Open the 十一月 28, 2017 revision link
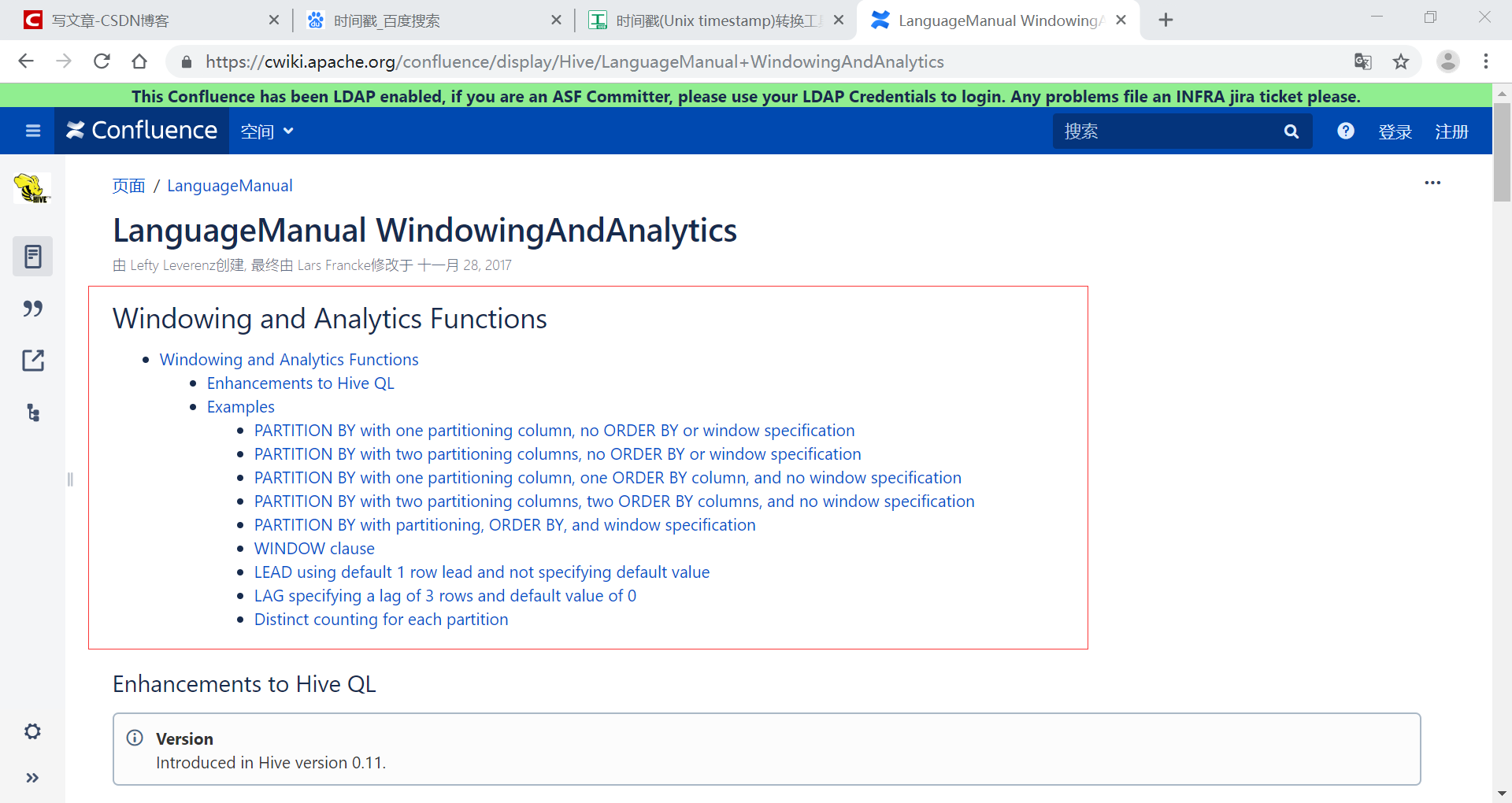The width and height of the screenshot is (1512, 803). (464, 265)
